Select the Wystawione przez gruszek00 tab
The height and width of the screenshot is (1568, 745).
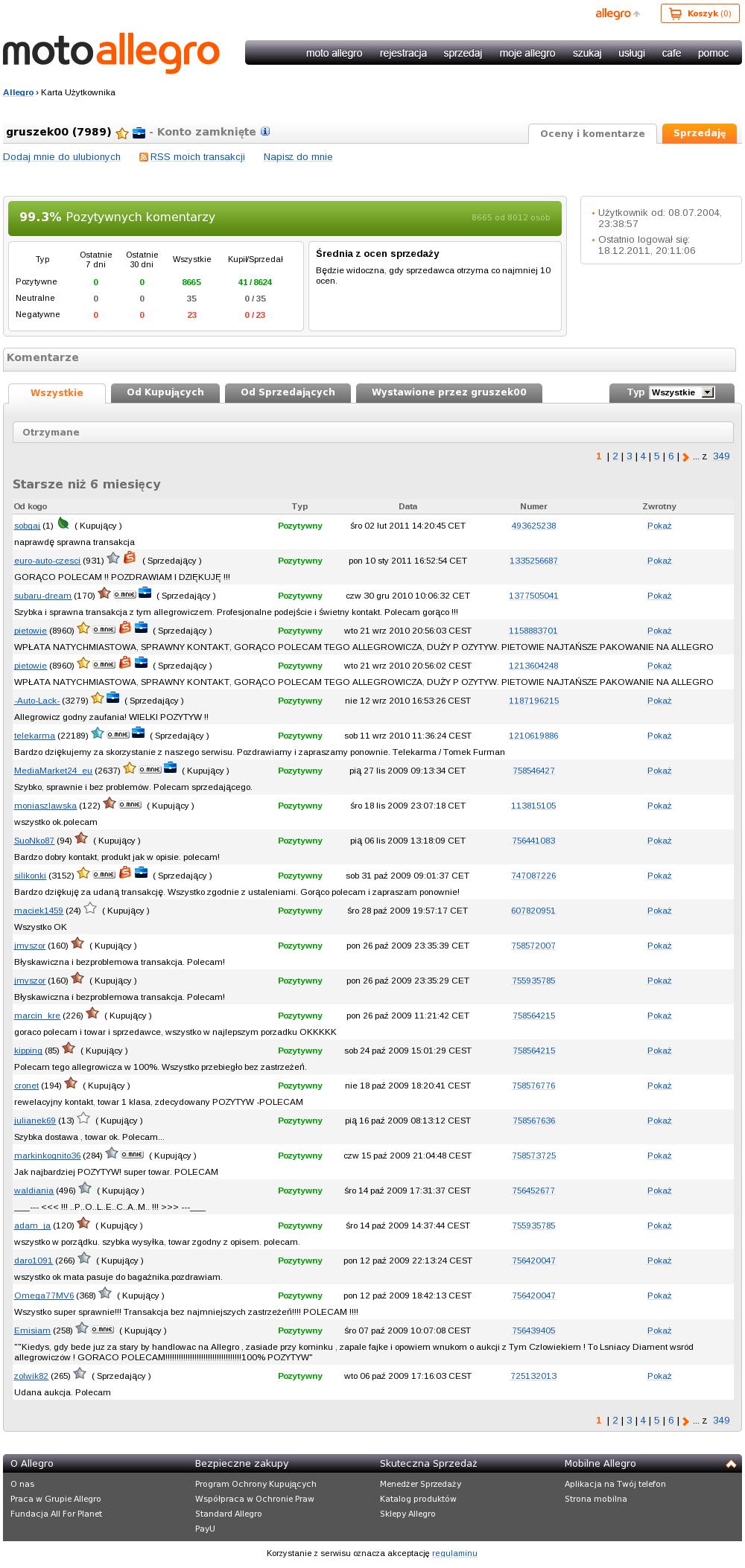point(449,392)
